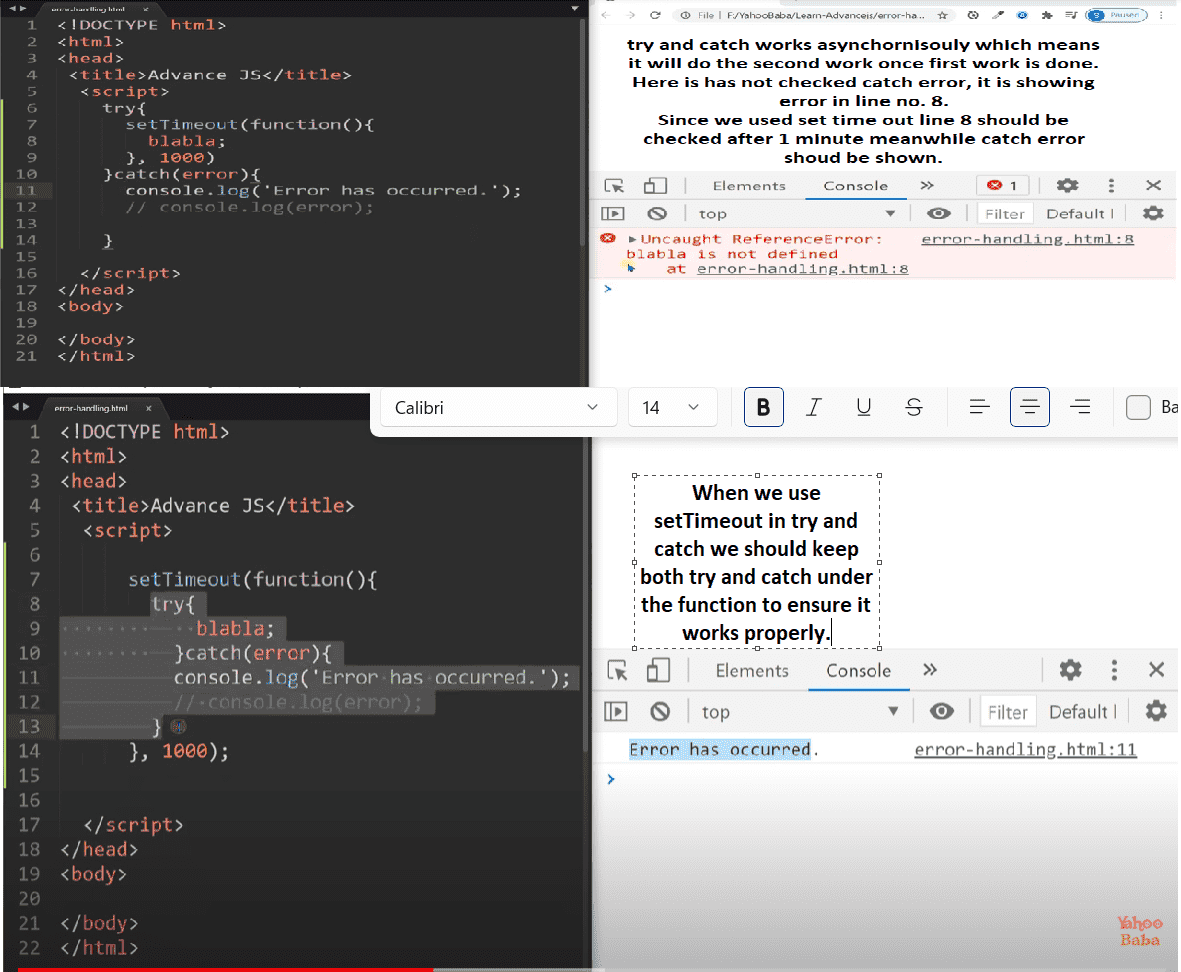Open the font size 14 dropdown
This screenshot has width=1181, height=972.
[672, 408]
